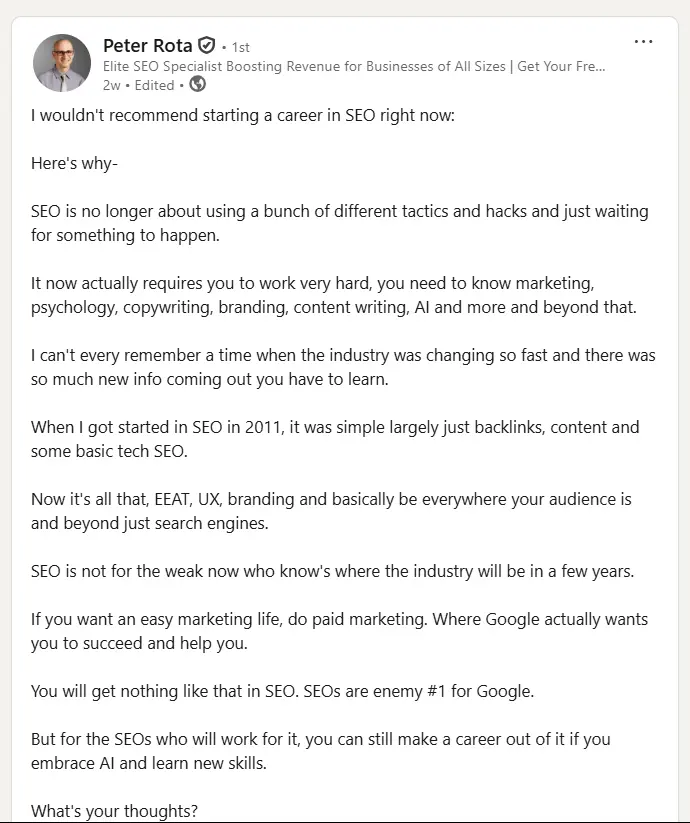690x823 pixels.
Task: Click the paragraph about the industry changing so fast
Action: [x=343, y=367]
